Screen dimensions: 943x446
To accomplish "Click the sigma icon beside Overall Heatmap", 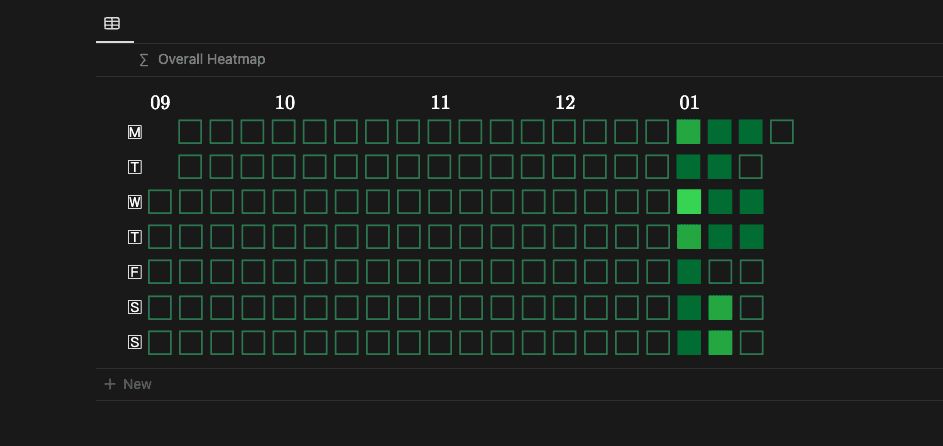I will click(144, 60).
